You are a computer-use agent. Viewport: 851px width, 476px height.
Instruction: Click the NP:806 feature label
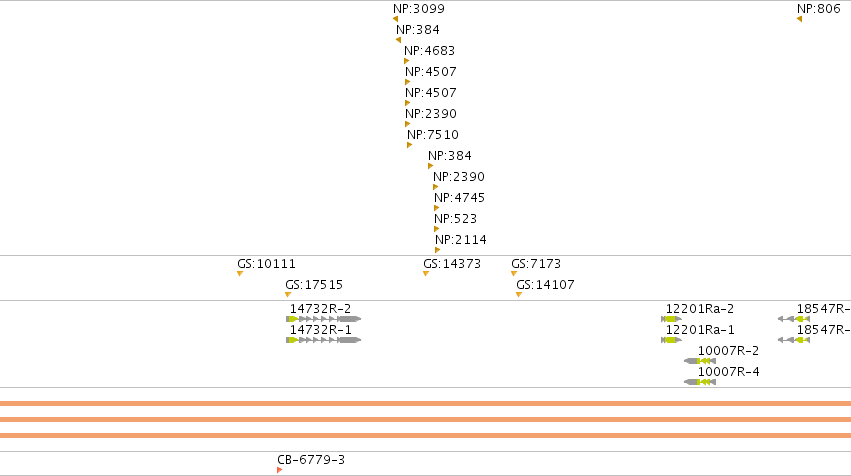click(818, 9)
